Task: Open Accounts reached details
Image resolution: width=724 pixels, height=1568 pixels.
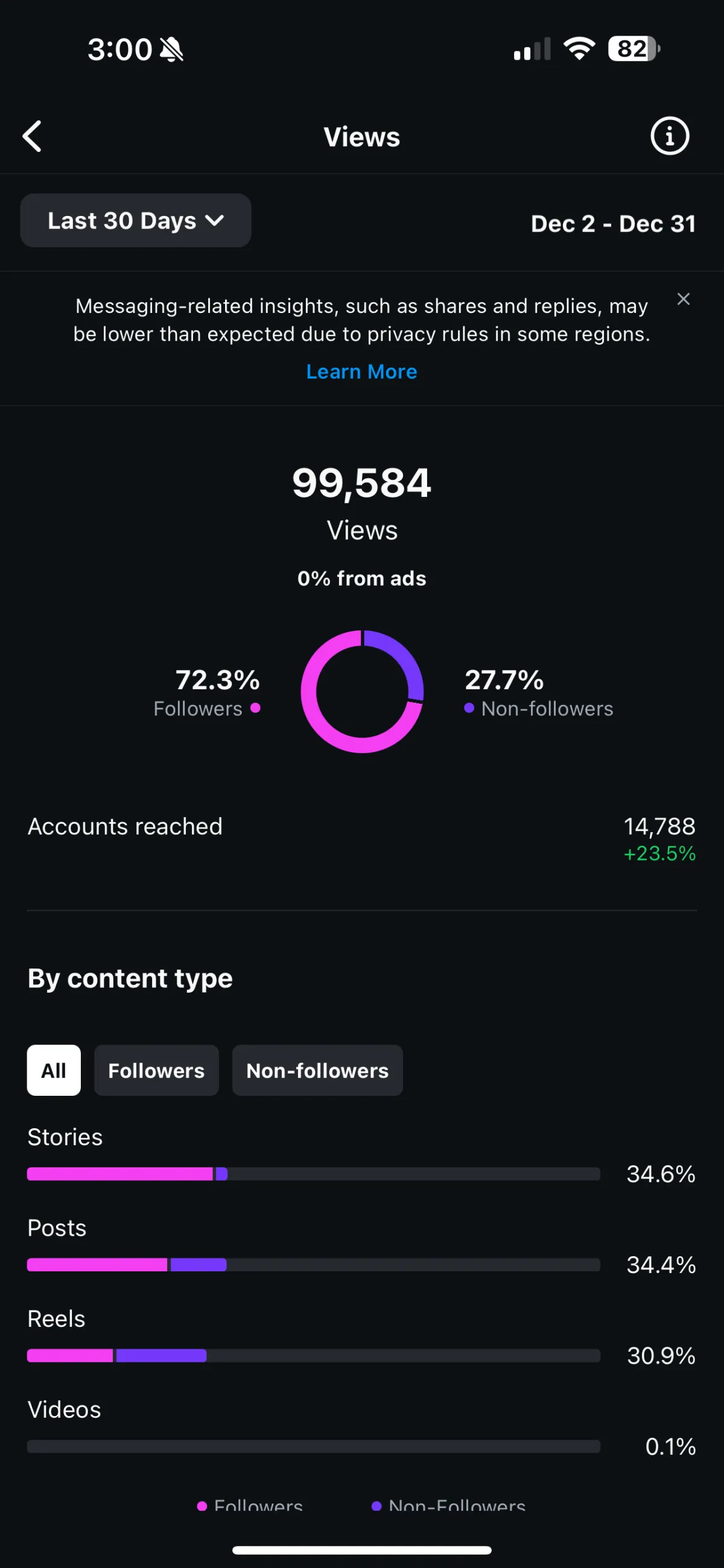Action: click(361, 839)
